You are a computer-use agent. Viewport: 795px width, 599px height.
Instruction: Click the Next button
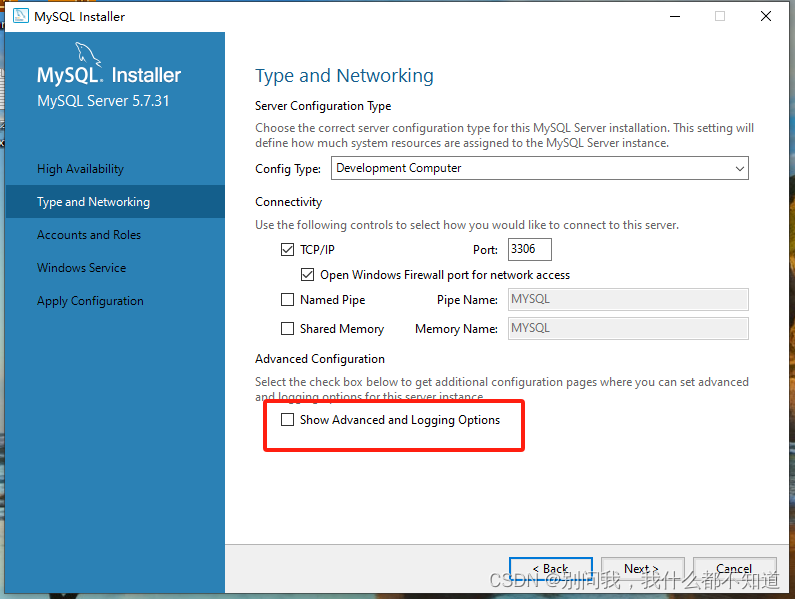click(642, 569)
